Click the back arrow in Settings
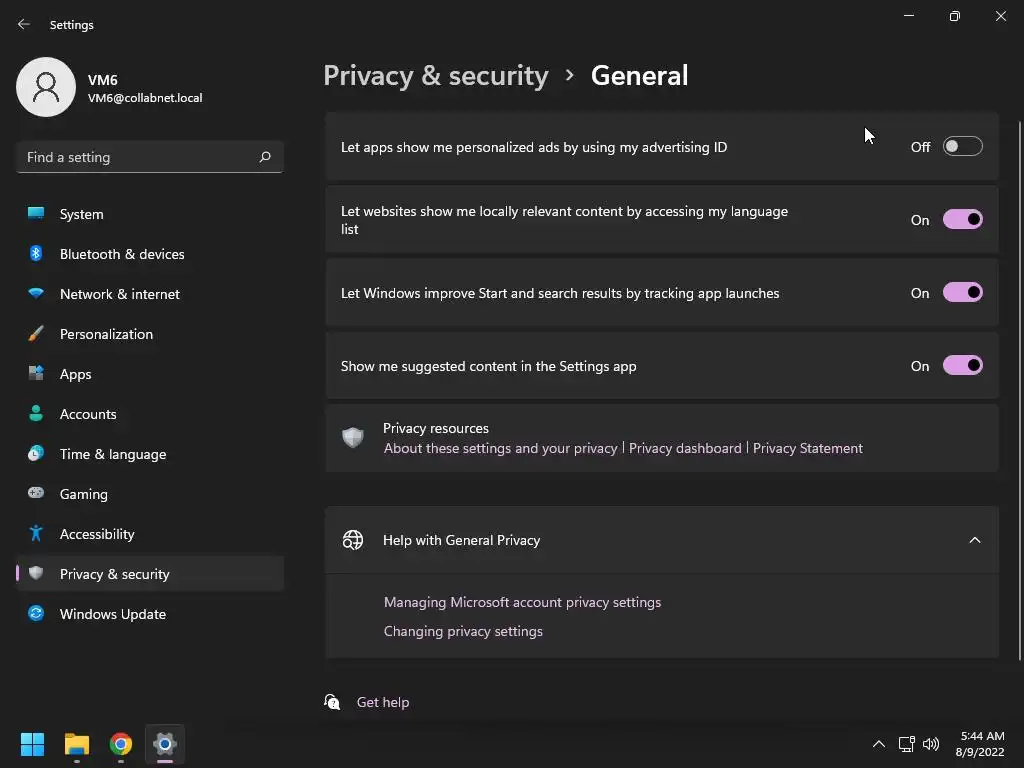The image size is (1024, 768). tap(24, 24)
